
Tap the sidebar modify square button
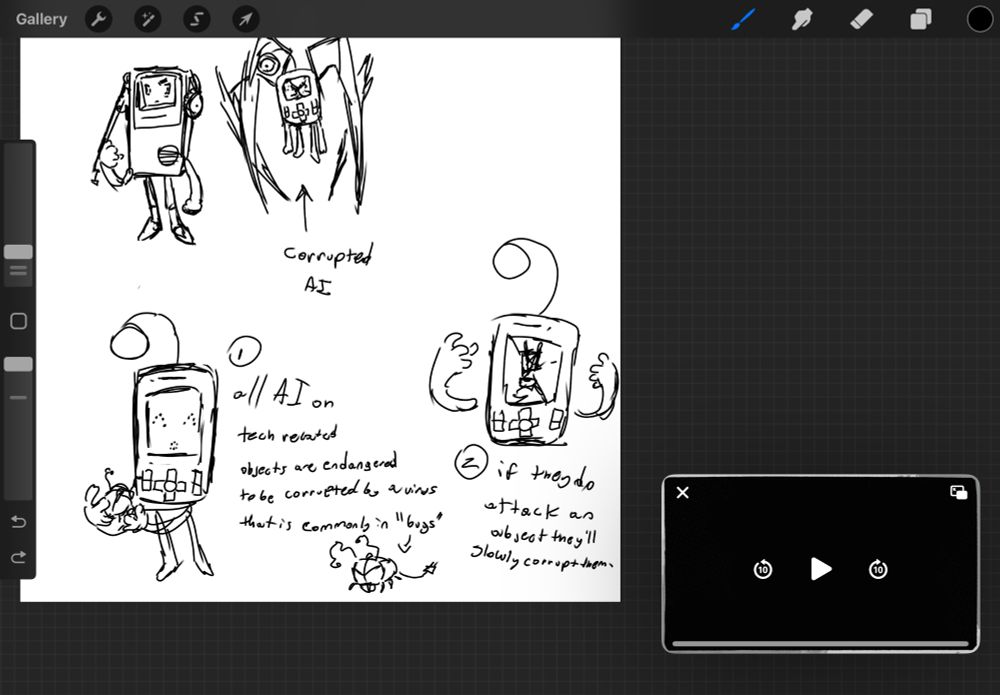tap(18, 321)
